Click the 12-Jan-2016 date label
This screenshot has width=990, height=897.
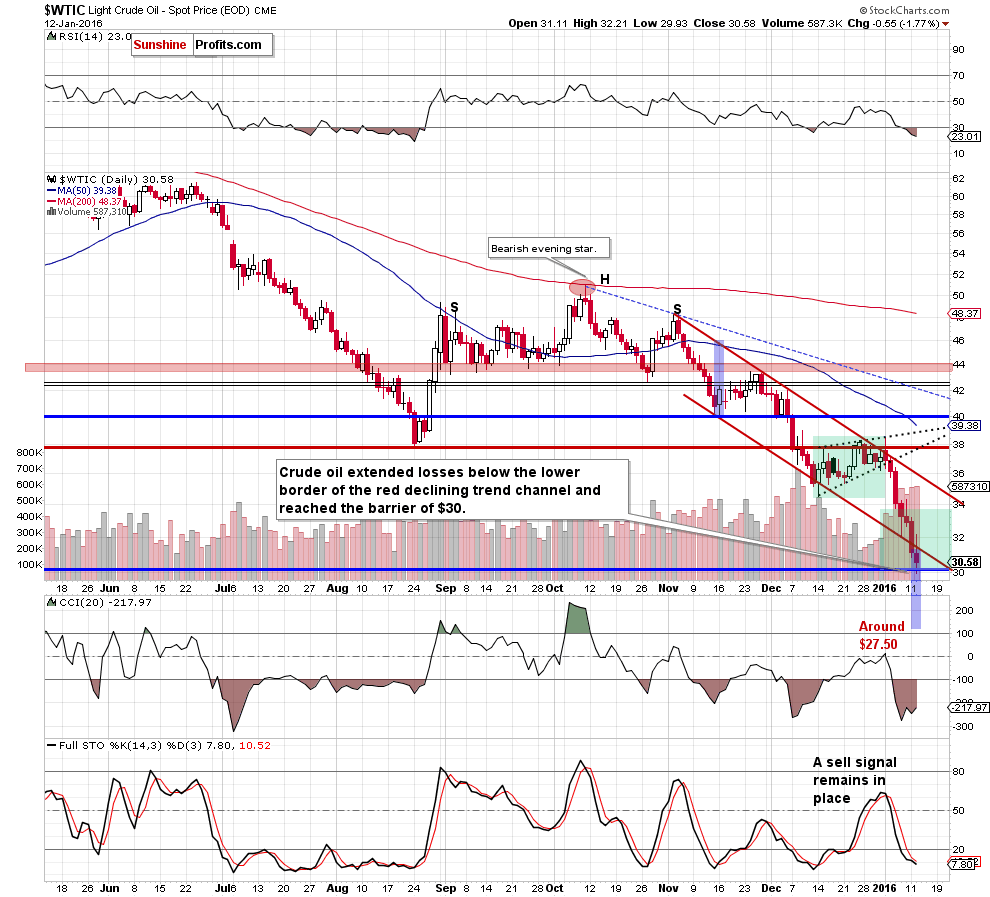(73, 23)
